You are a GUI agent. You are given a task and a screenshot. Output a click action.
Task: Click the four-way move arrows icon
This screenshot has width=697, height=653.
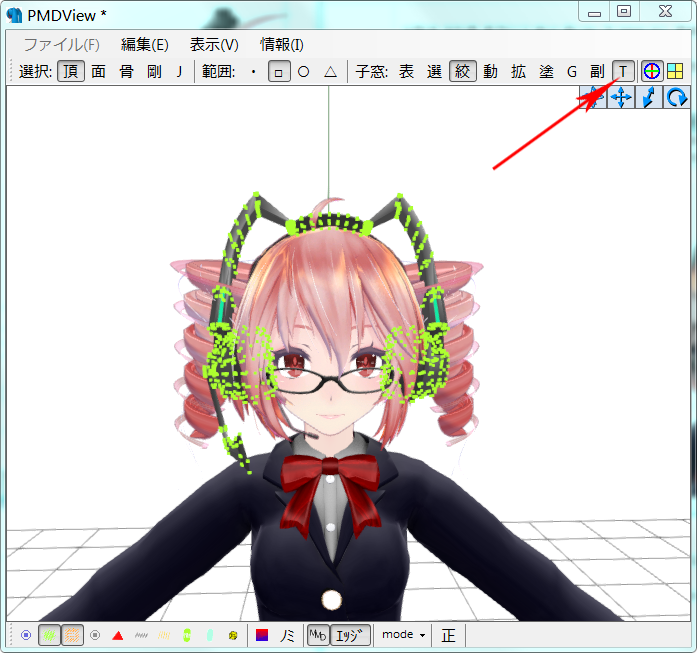pos(621,97)
